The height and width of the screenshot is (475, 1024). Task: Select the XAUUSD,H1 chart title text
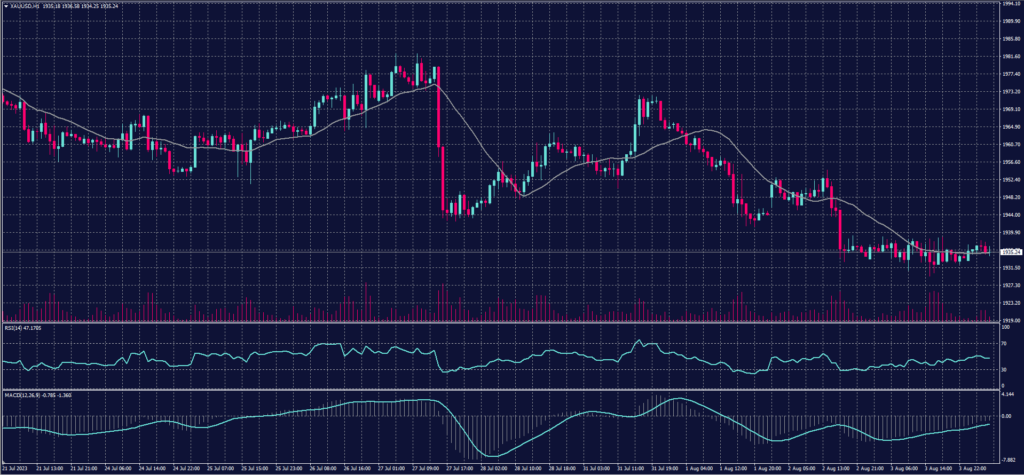coord(23,4)
